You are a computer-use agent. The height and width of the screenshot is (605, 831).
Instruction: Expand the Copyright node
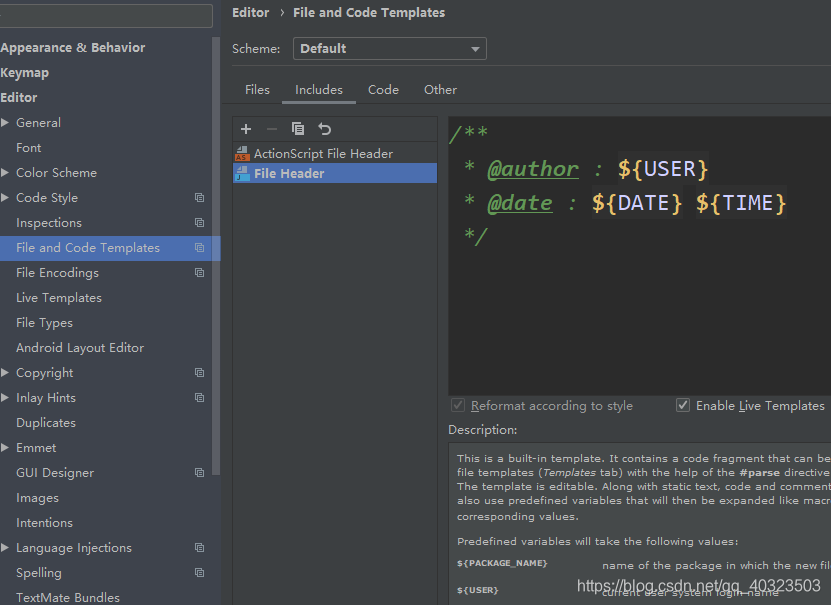pos(5,372)
